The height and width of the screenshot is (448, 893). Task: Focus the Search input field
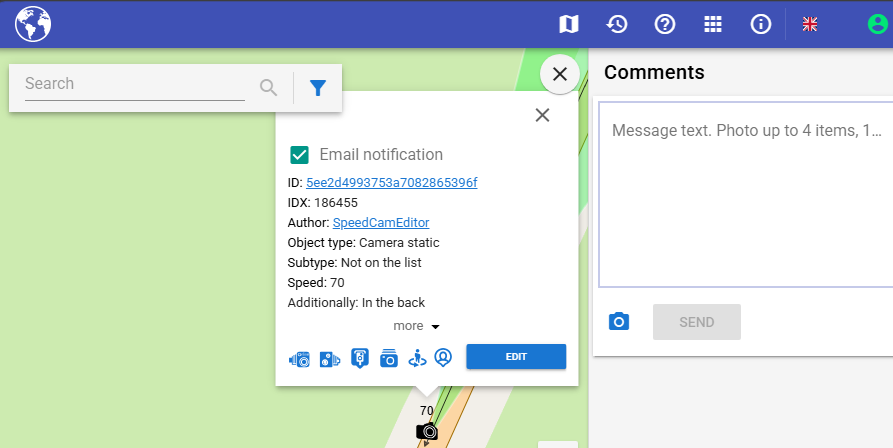tap(135, 84)
